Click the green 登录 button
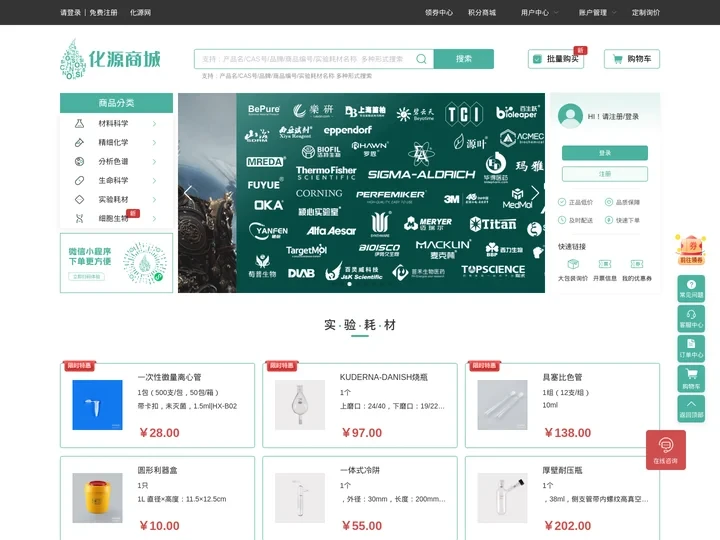The width and height of the screenshot is (720, 540). coord(605,153)
